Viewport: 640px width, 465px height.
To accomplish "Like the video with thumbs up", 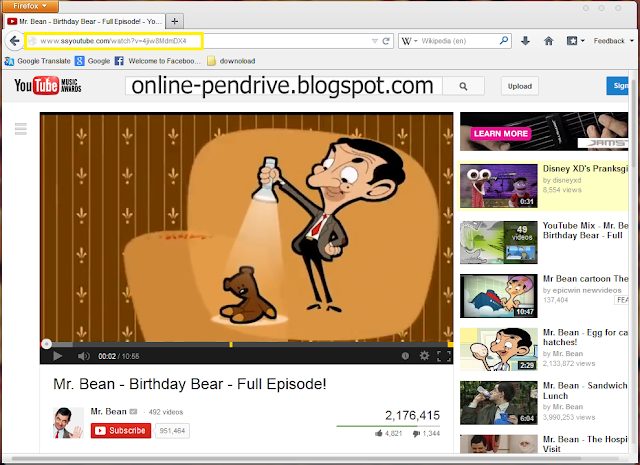I will (389, 433).
